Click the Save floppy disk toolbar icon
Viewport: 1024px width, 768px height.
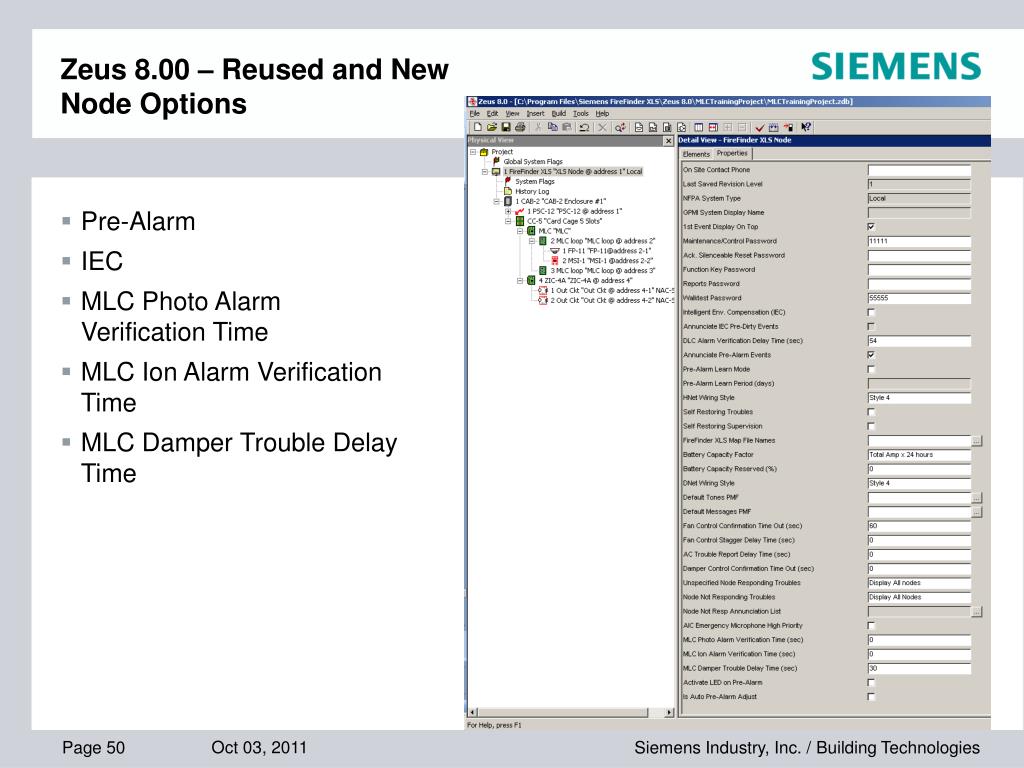505,127
